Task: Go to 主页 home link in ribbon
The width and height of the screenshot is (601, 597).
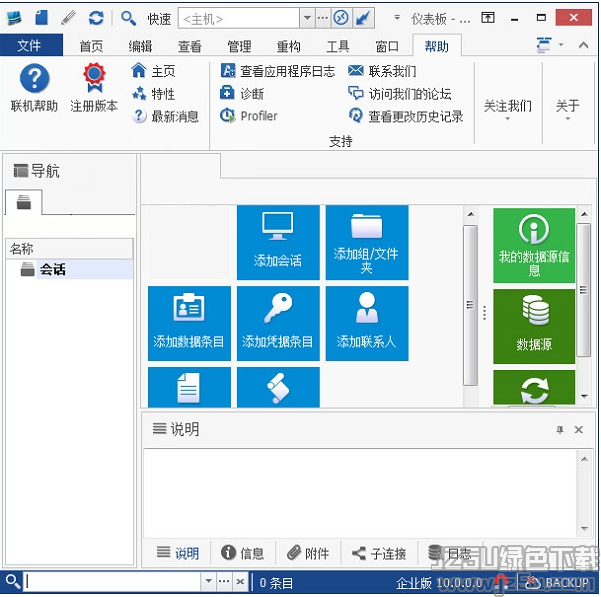Action: point(153,71)
